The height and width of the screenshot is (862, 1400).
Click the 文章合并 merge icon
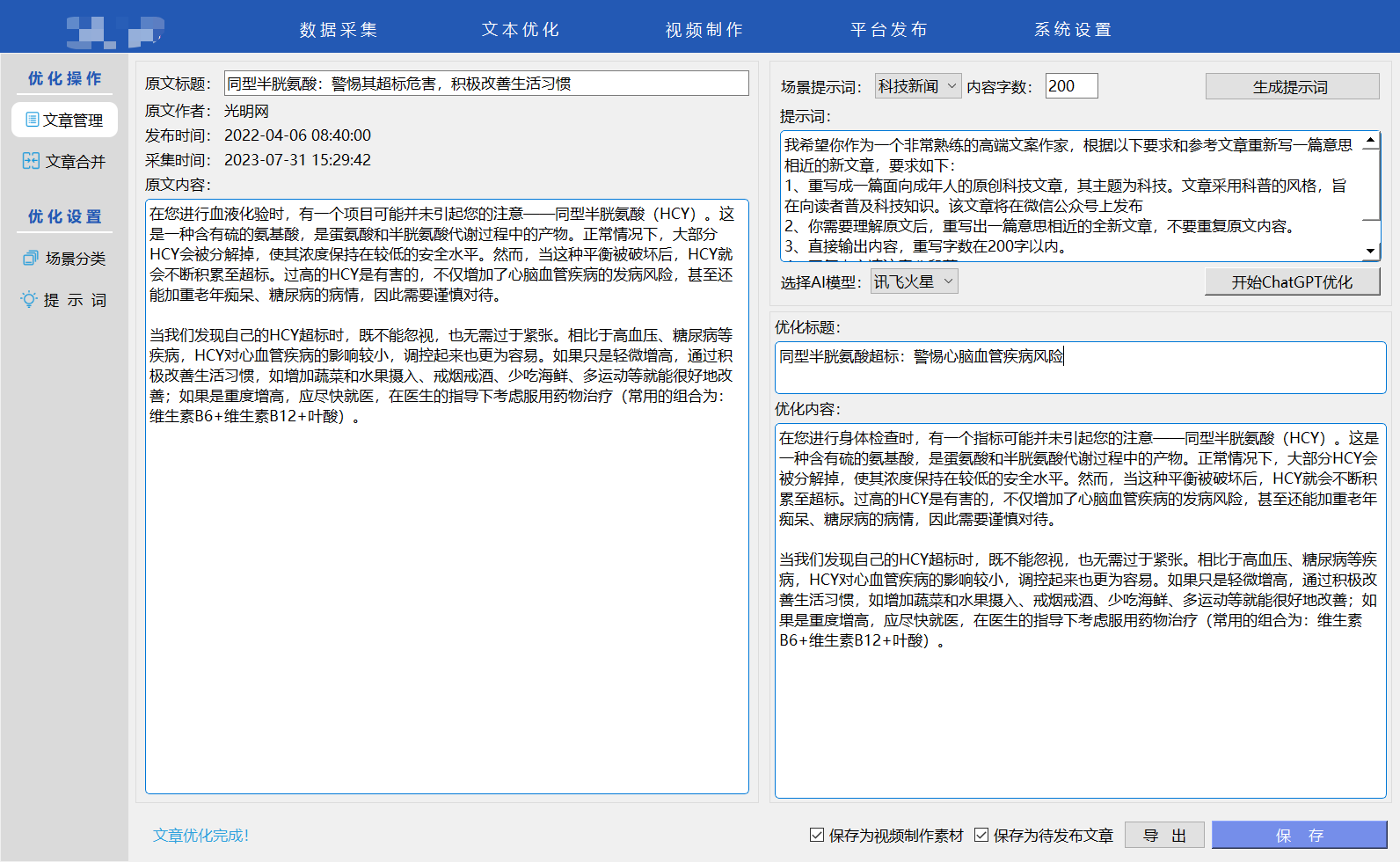coord(31,161)
